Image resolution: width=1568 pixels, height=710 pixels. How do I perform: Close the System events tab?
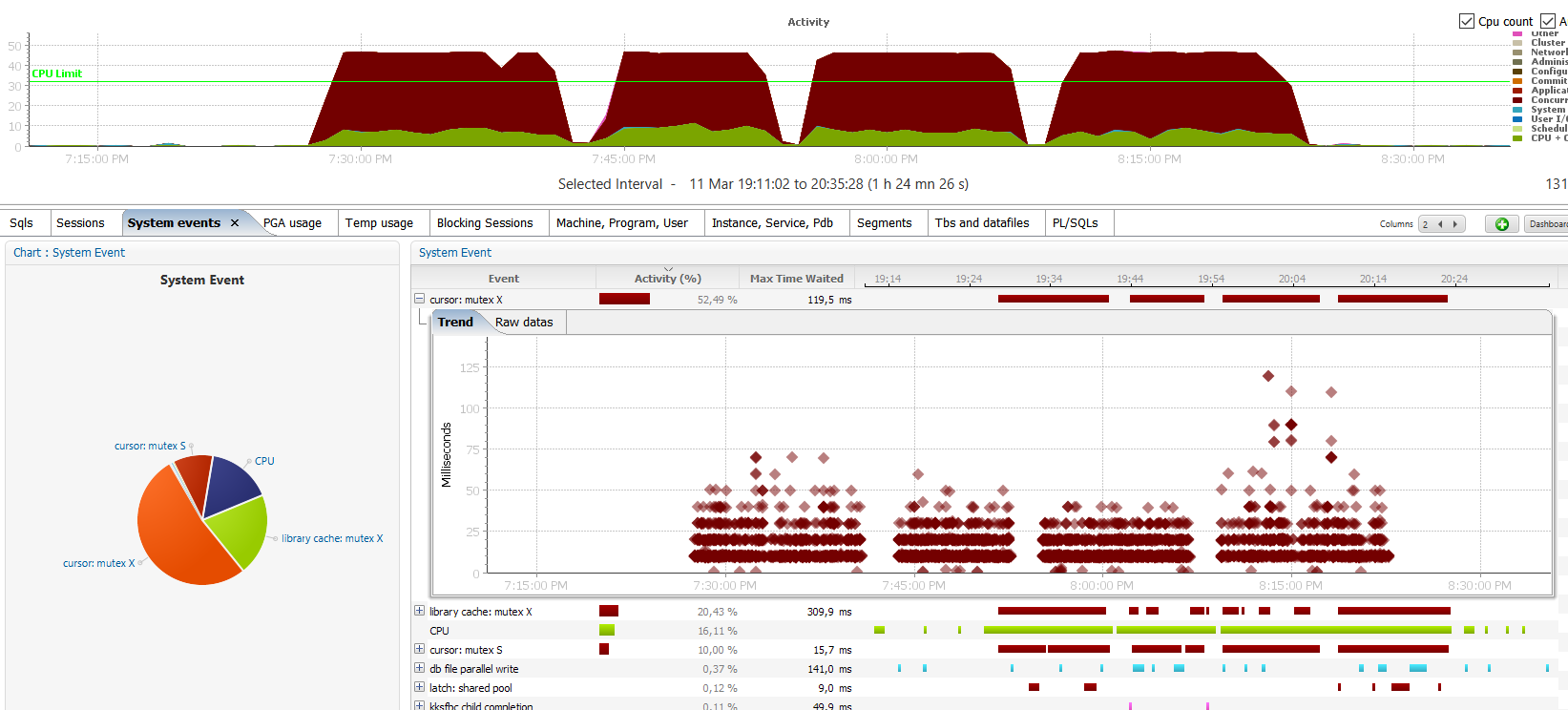tap(235, 223)
